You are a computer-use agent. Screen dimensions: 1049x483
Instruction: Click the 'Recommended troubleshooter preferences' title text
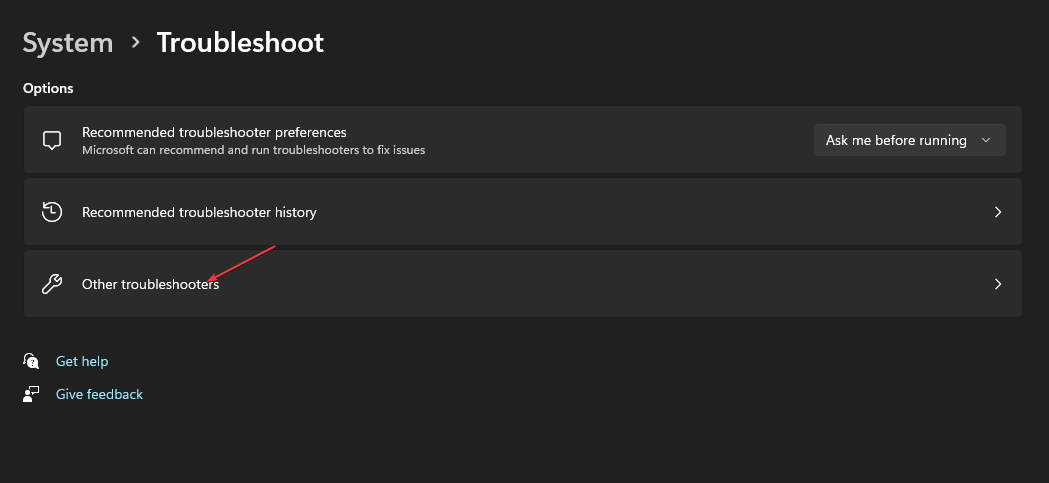pyautogui.click(x=214, y=132)
